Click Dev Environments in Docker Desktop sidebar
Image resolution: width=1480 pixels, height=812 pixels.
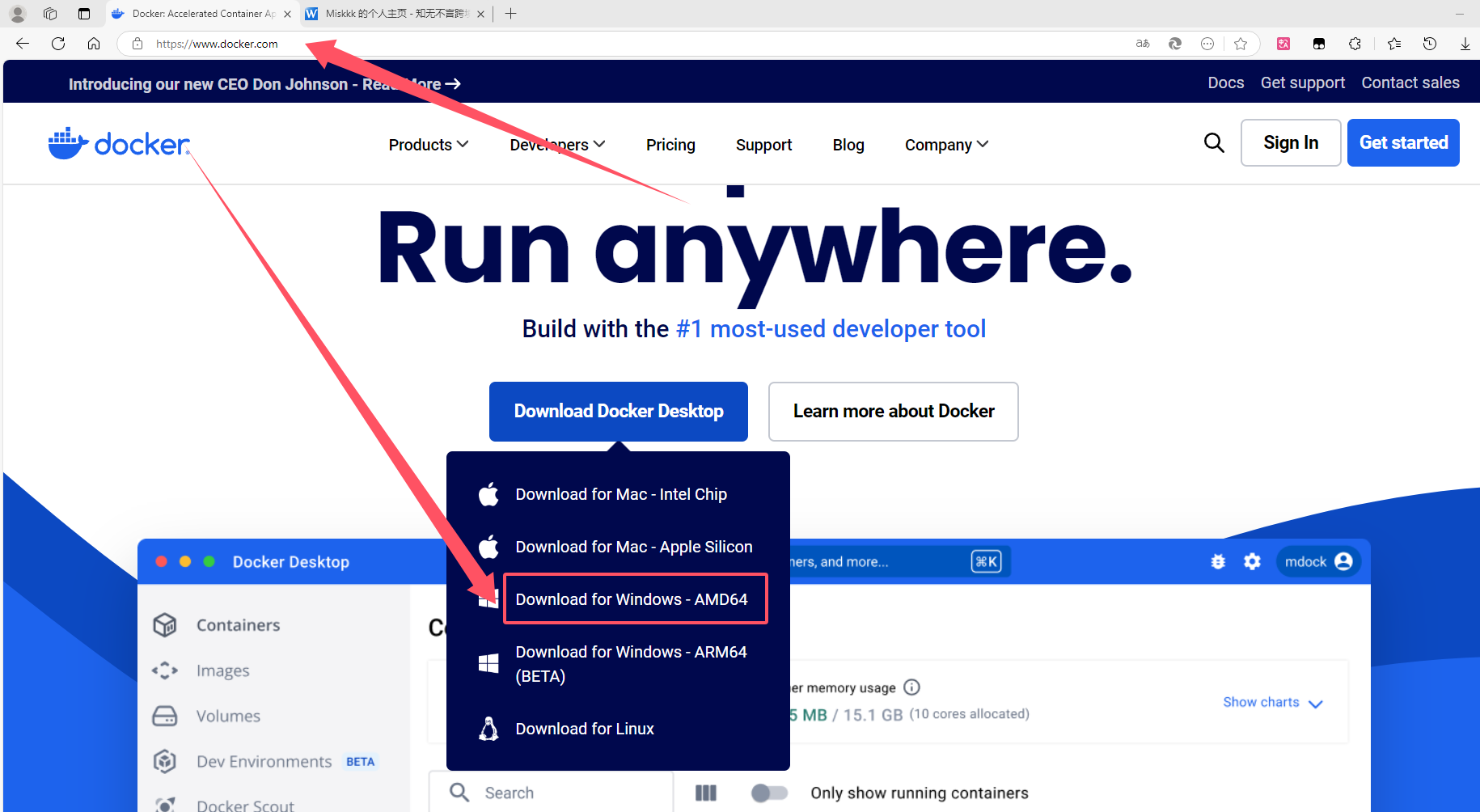264,761
